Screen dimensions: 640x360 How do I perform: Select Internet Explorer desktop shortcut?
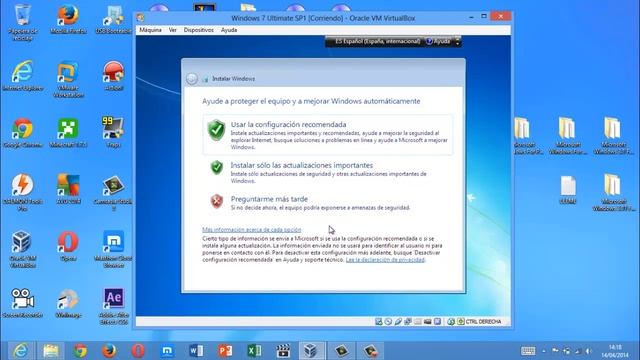(22, 76)
